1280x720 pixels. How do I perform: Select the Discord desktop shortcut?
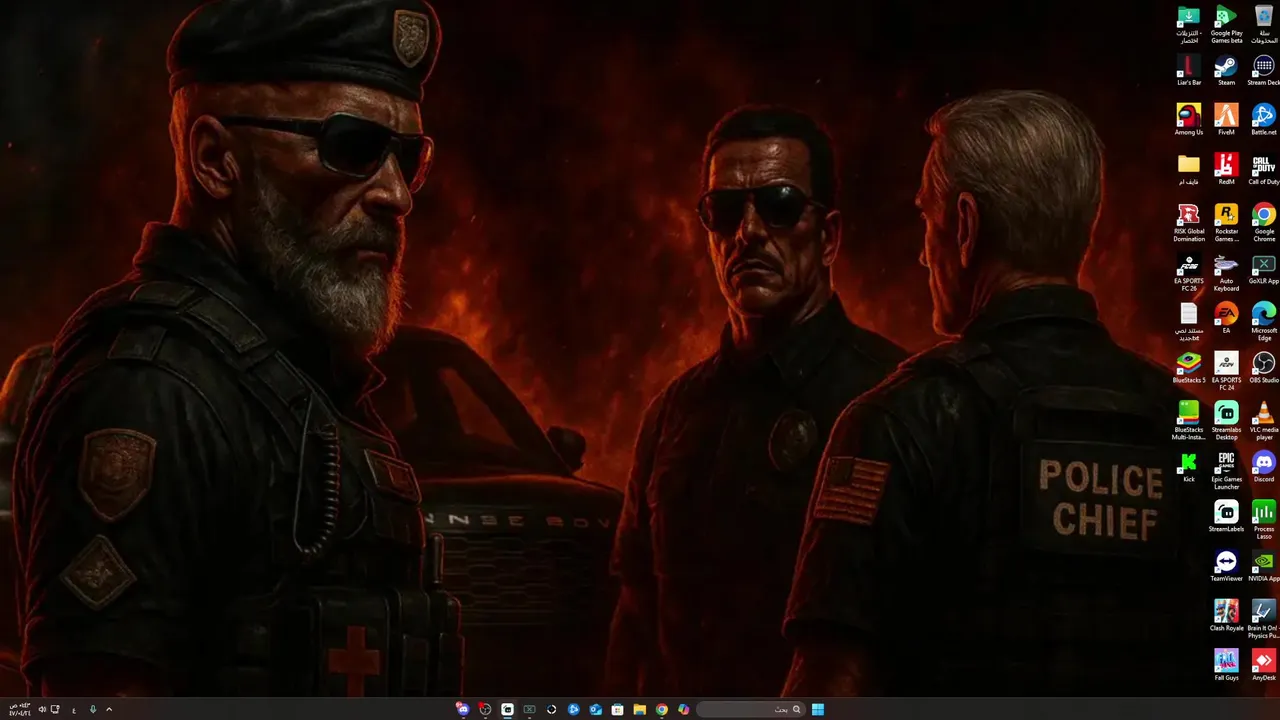click(1264, 467)
